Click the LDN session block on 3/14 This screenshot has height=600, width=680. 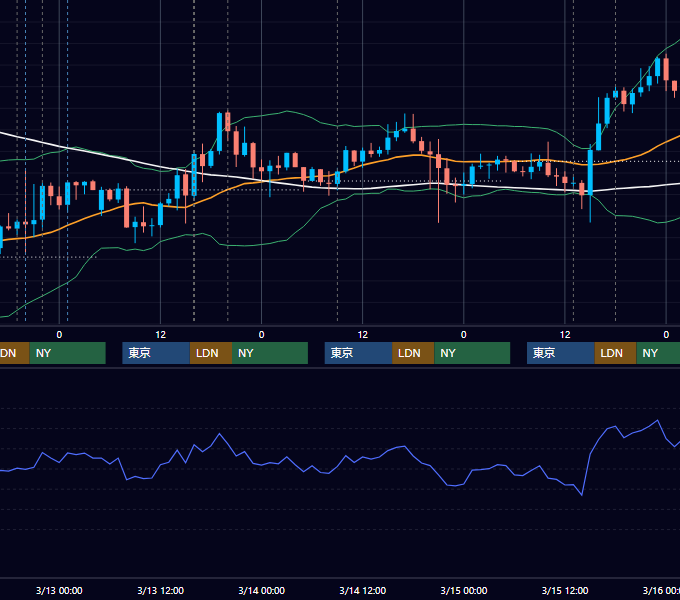[x=413, y=353]
